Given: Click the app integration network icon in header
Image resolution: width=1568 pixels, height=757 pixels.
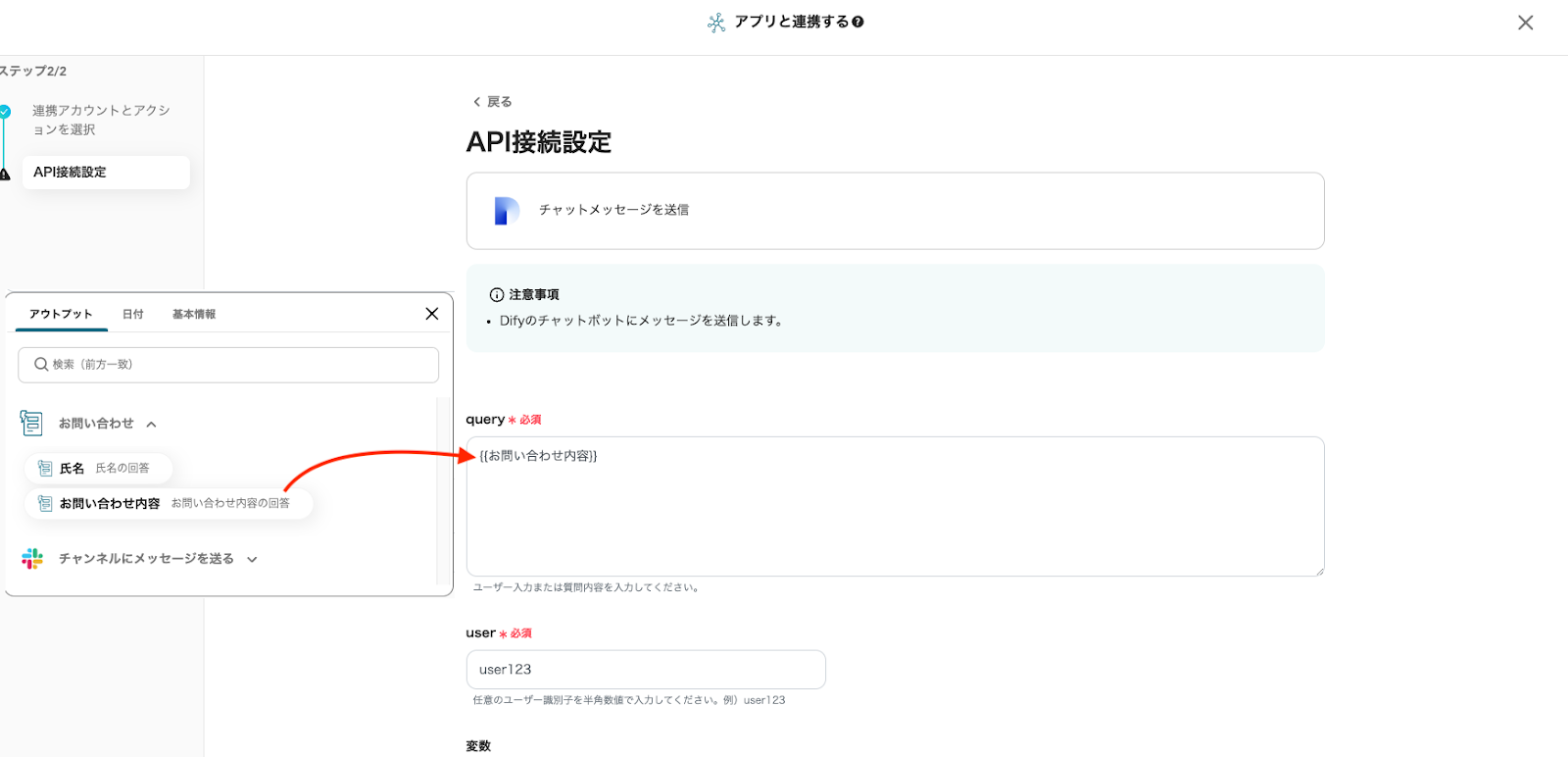Looking at the screenshot, I should coord(716,23).
